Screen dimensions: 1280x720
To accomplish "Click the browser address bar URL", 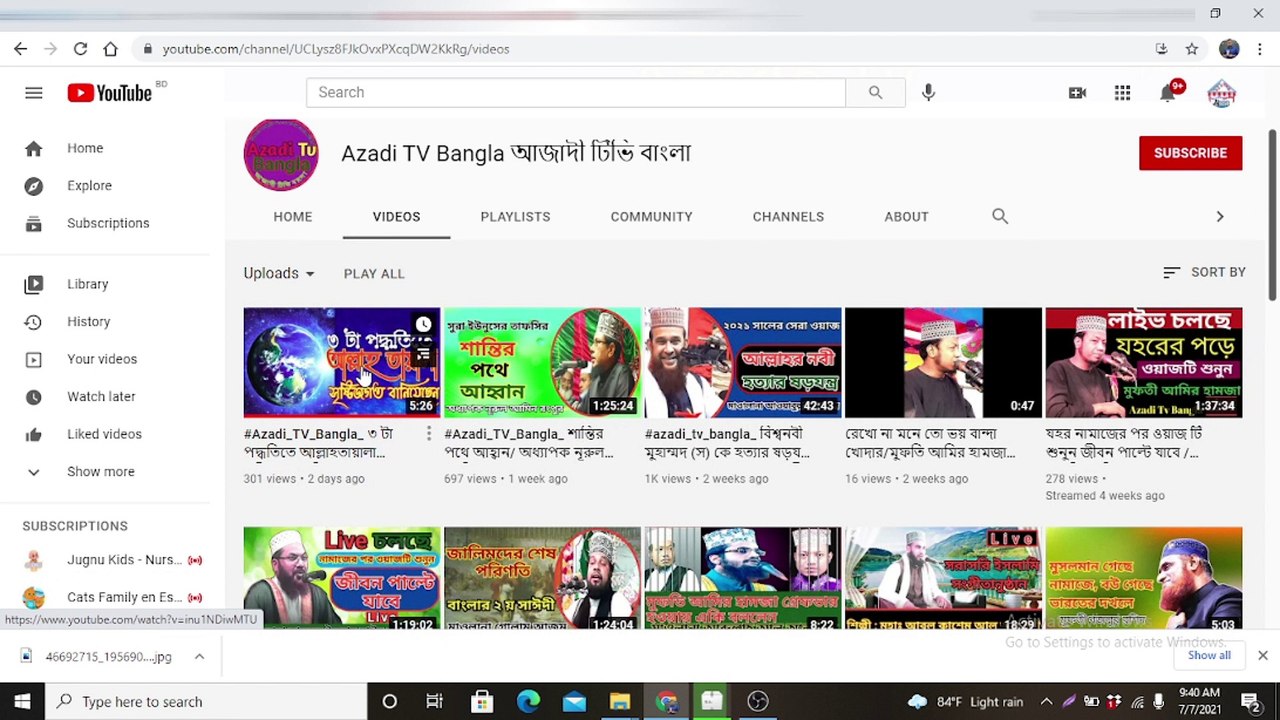I will (x=336, y=49).
